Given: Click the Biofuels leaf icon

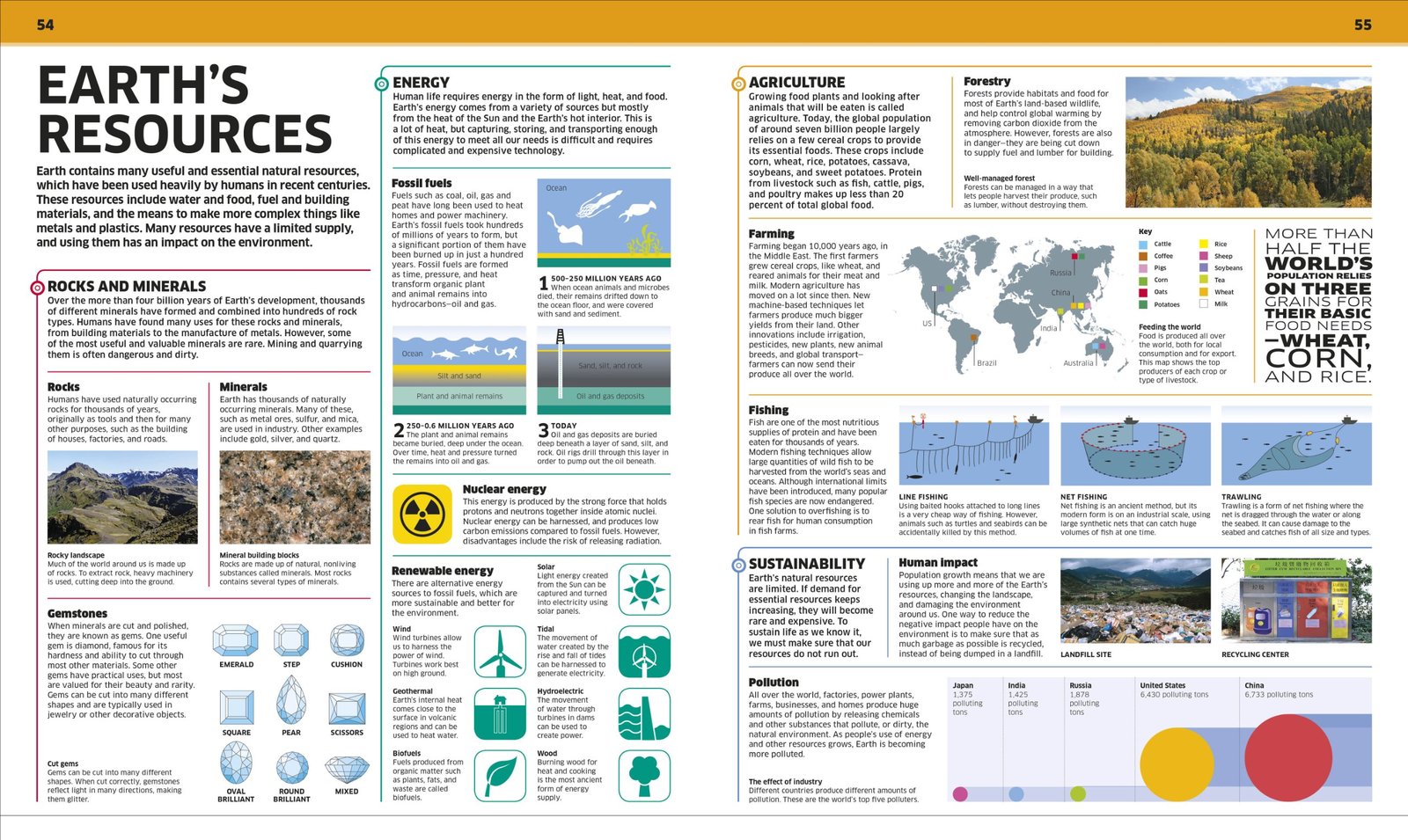Looking at the screenshot, I should (x=500, y=775).
